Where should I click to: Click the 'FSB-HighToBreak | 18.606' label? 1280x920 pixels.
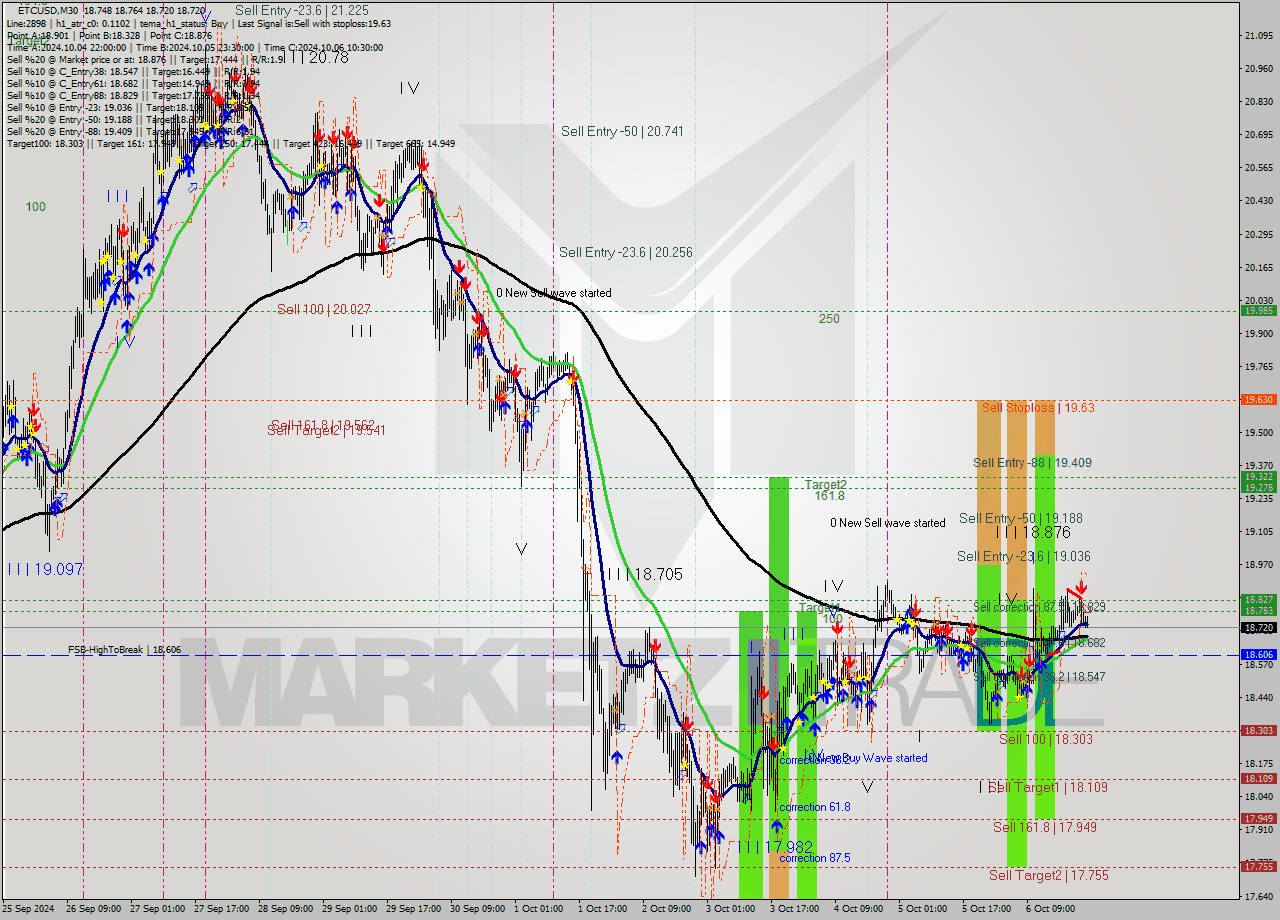click(x=125, y=649)
